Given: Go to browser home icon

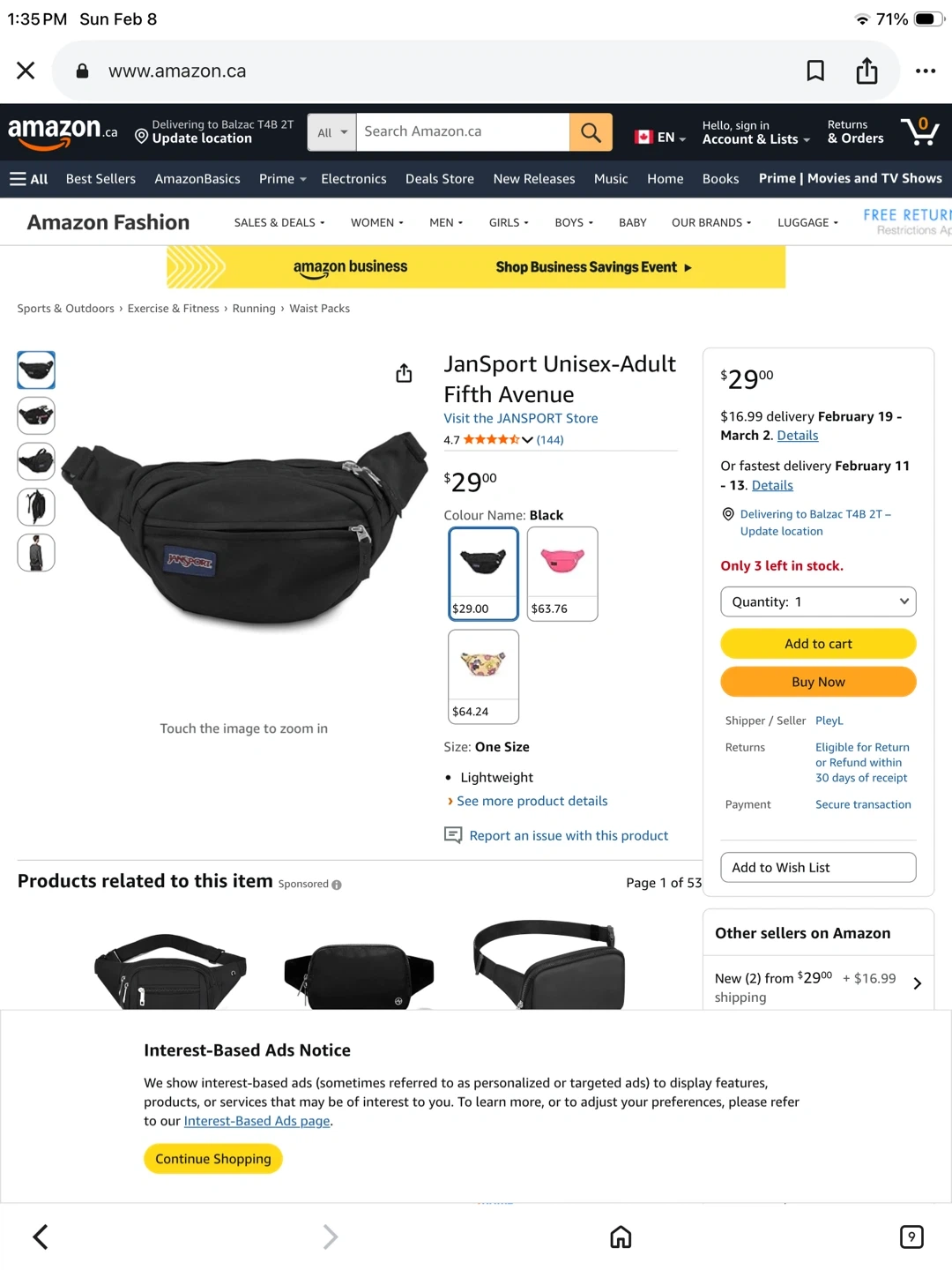Looking at the screenshot, I should 621,1236.
